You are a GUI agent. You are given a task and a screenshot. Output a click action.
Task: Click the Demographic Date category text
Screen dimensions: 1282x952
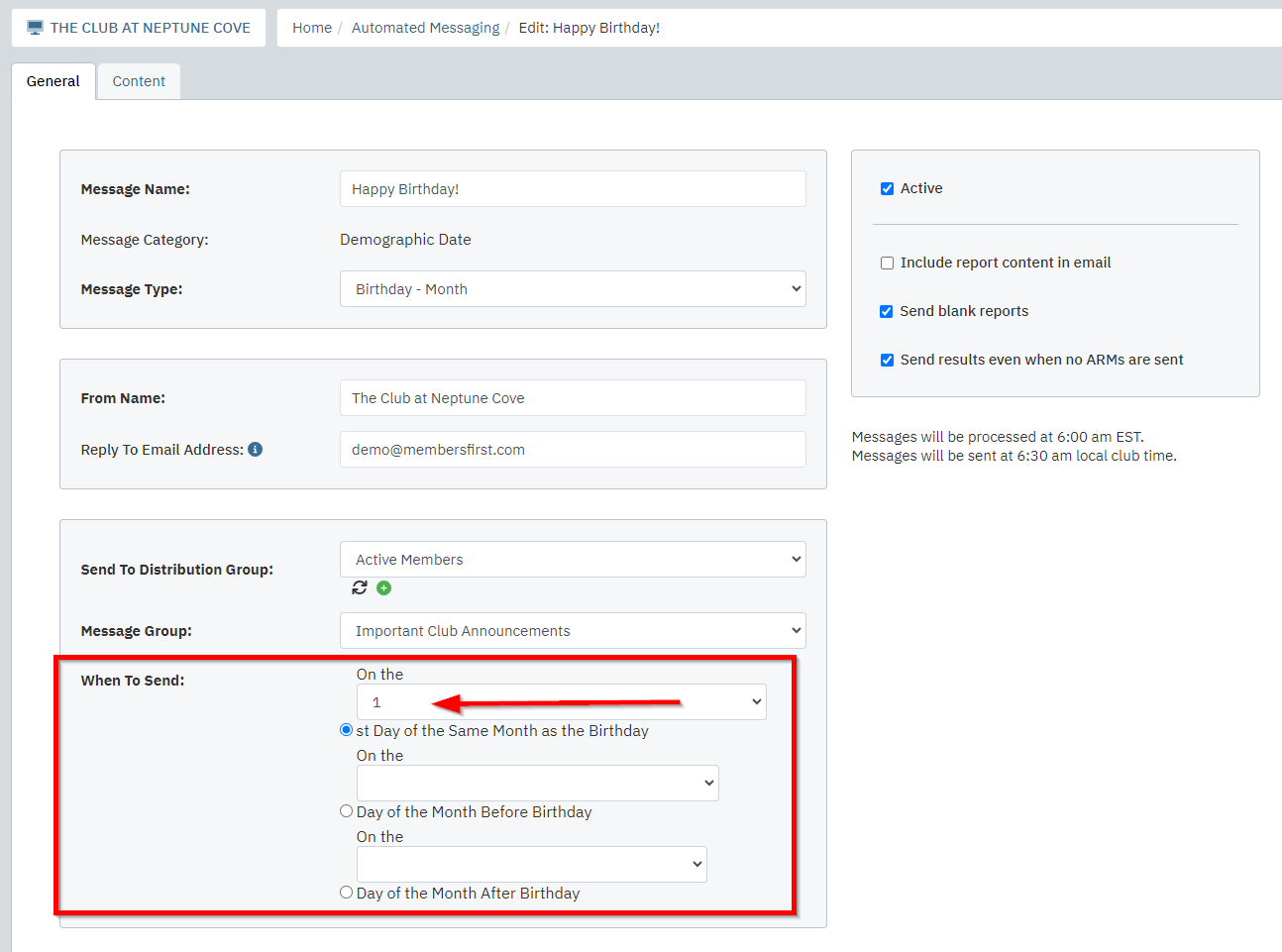click(x=405, y=240)
